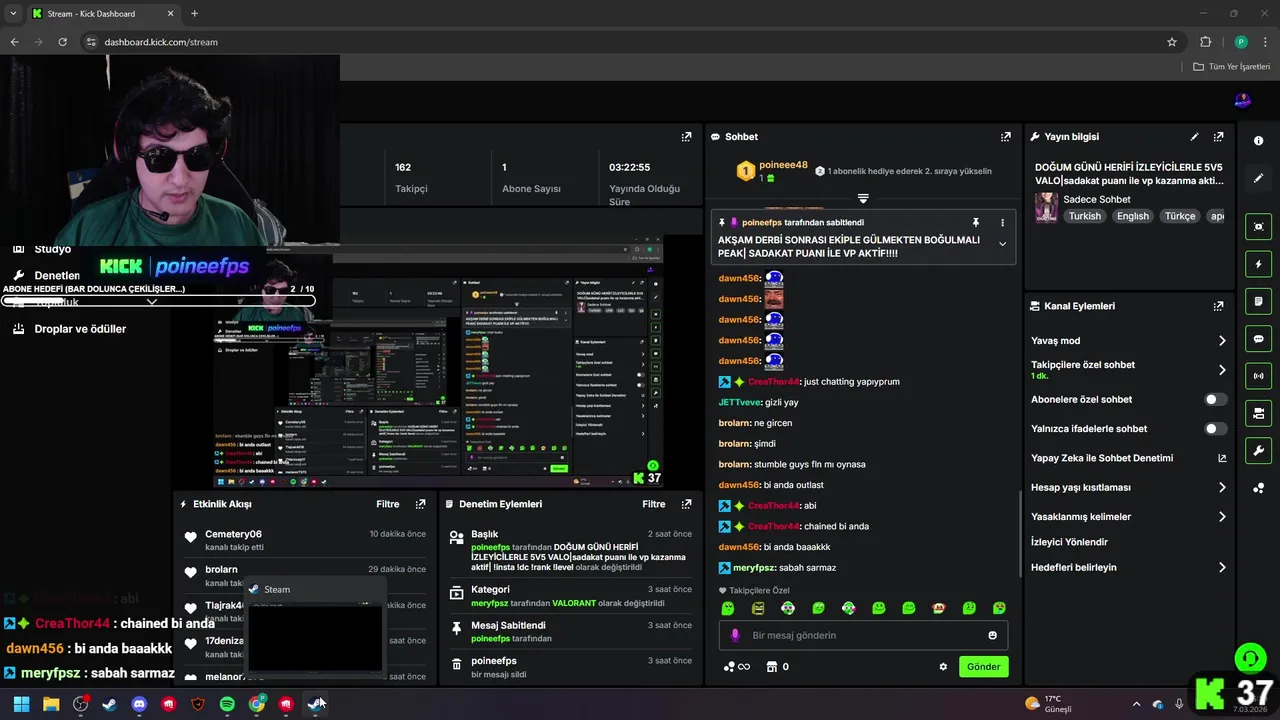Click channel points icon in right sidebar
Viewport: 1280px width, 720px height.
coord(1258,488)
